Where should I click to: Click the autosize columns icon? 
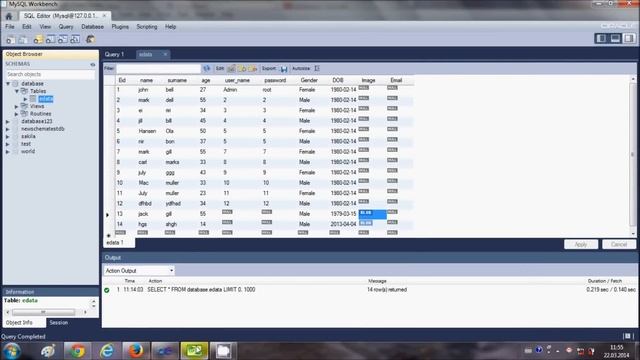click(x=317, y=69)
